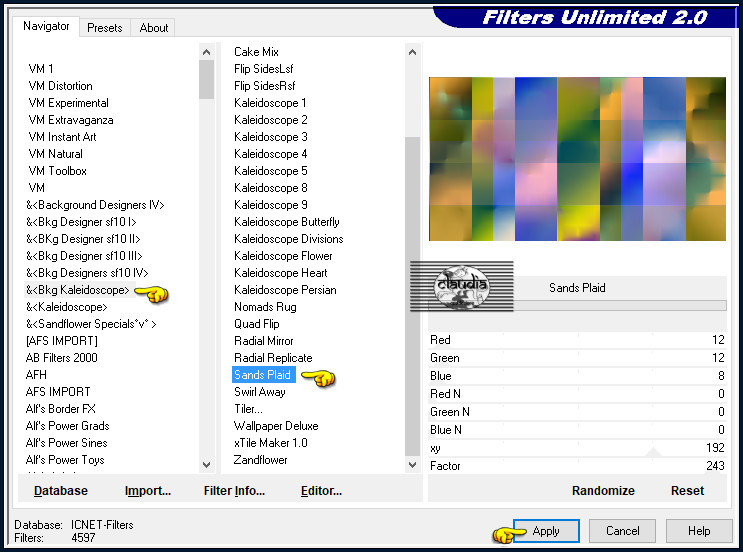Click the Cancel button
This screenshot has height=552, width=743.
[x=622, y=531]
